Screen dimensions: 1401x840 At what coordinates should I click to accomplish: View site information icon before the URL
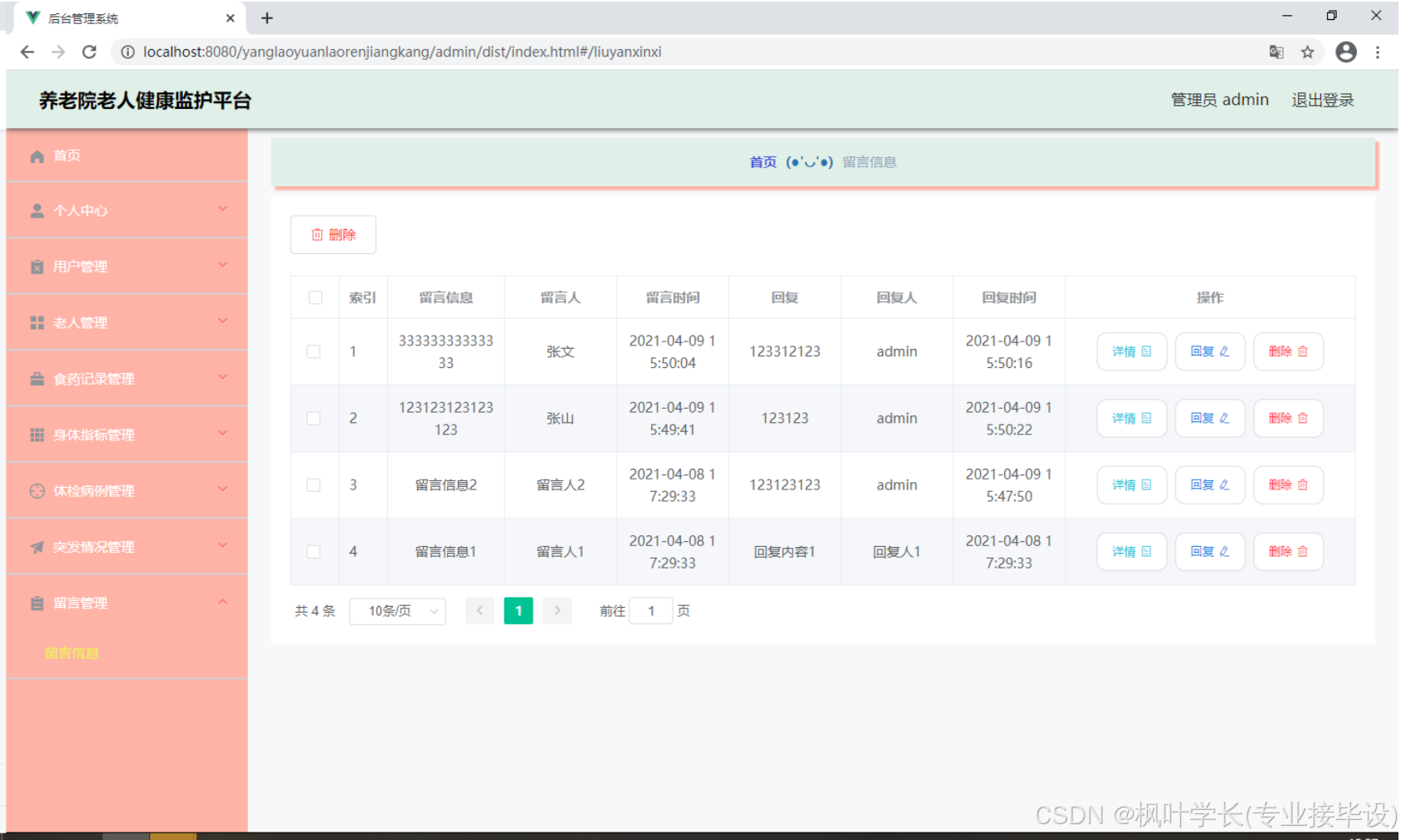coord(127,52)
